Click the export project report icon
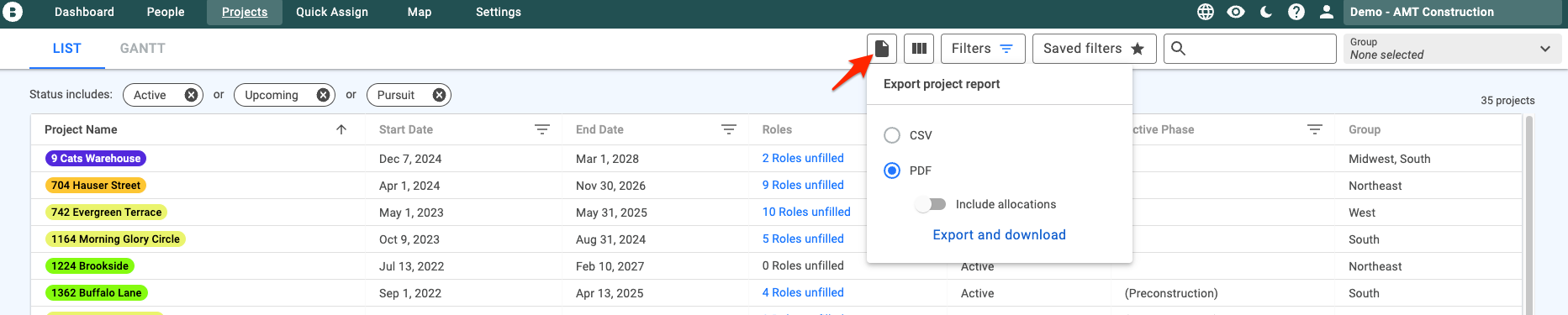The width and height of the screenshot is (1568, 315). pos(882,49)
